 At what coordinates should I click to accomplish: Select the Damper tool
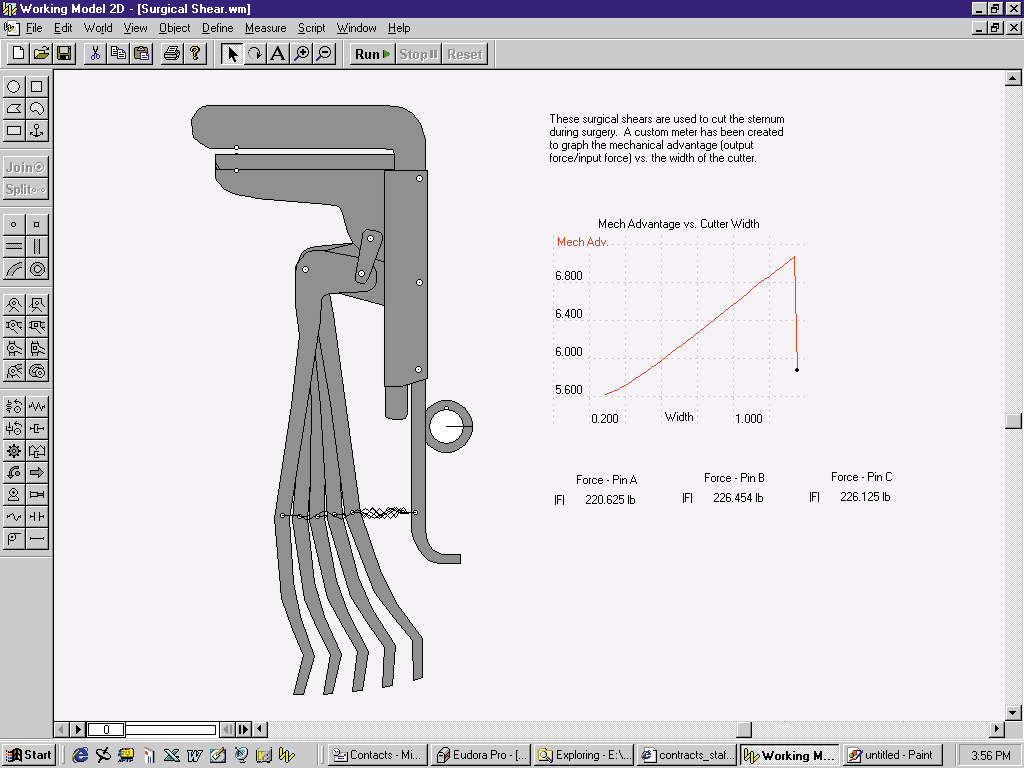pos(37,428)
